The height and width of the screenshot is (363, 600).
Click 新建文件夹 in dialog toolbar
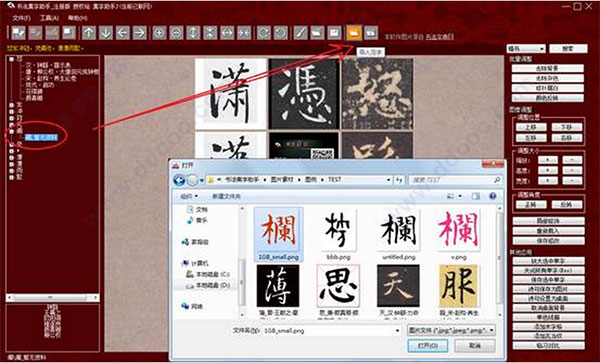226,196
